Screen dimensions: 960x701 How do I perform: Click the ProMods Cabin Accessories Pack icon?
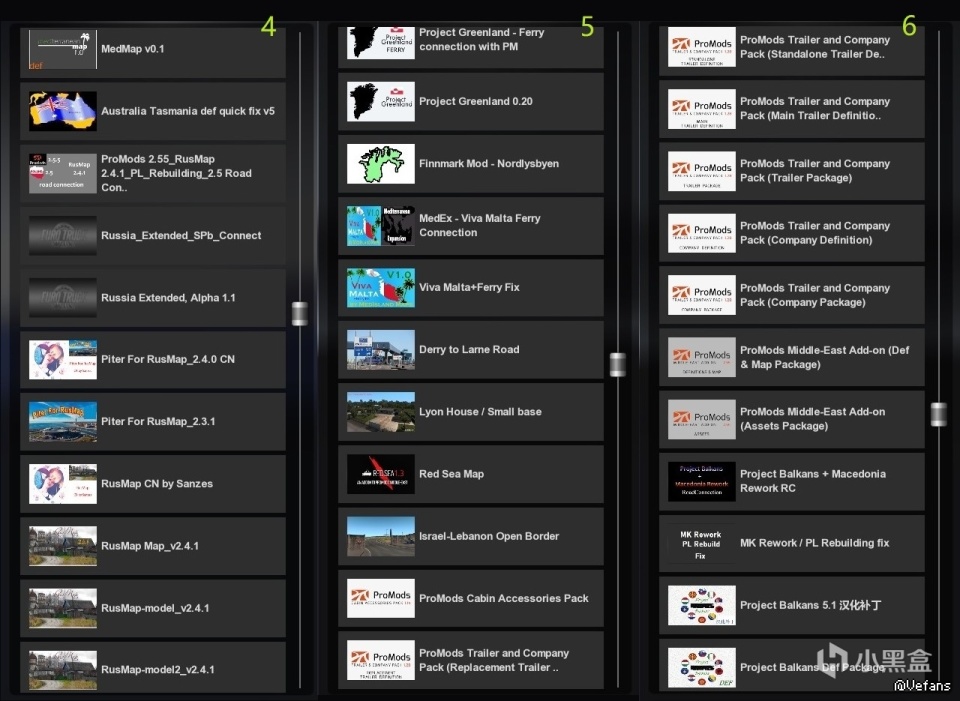point(381,599)
